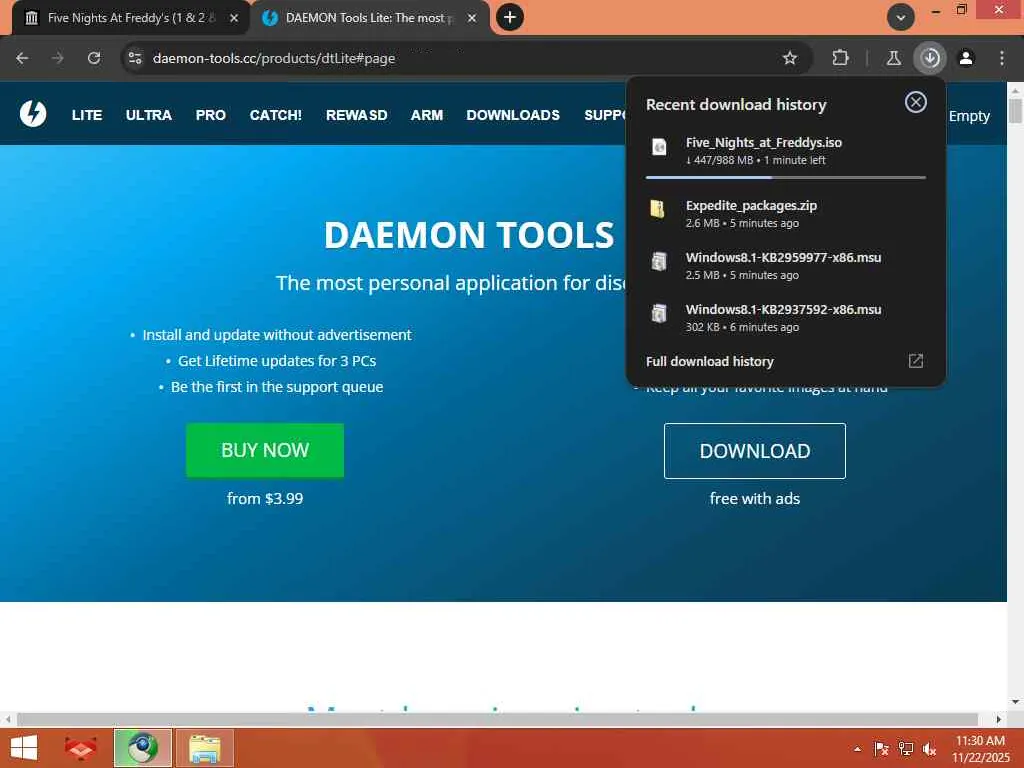Open the Chrome taskbar icon
1024x768 pixels.
(x=142, y=748)
